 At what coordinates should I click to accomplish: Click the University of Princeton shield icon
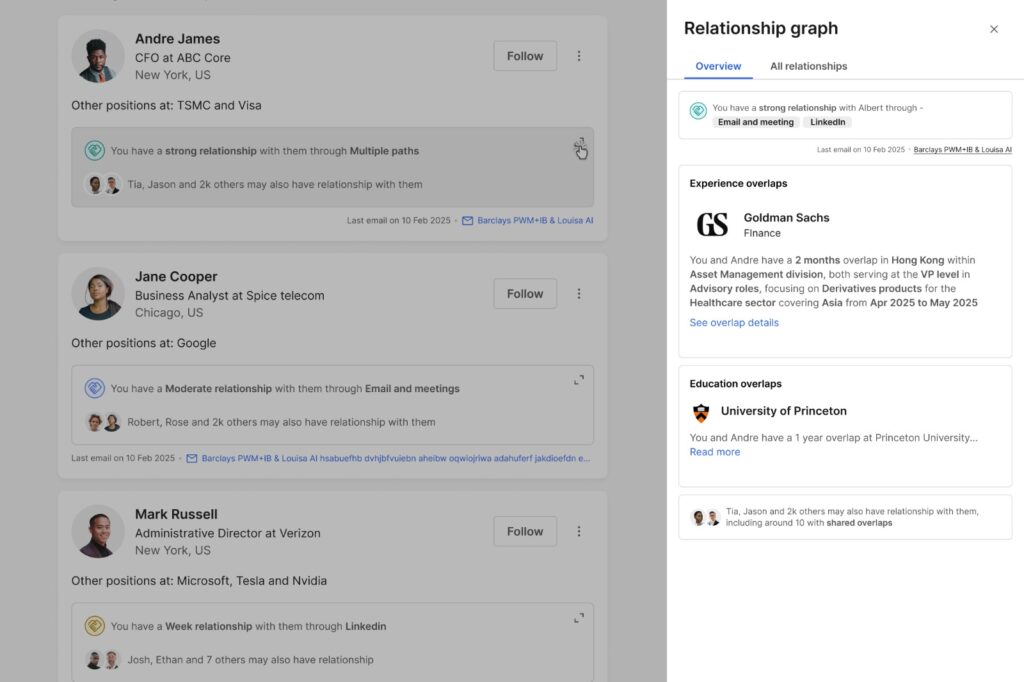click(701, 412)
